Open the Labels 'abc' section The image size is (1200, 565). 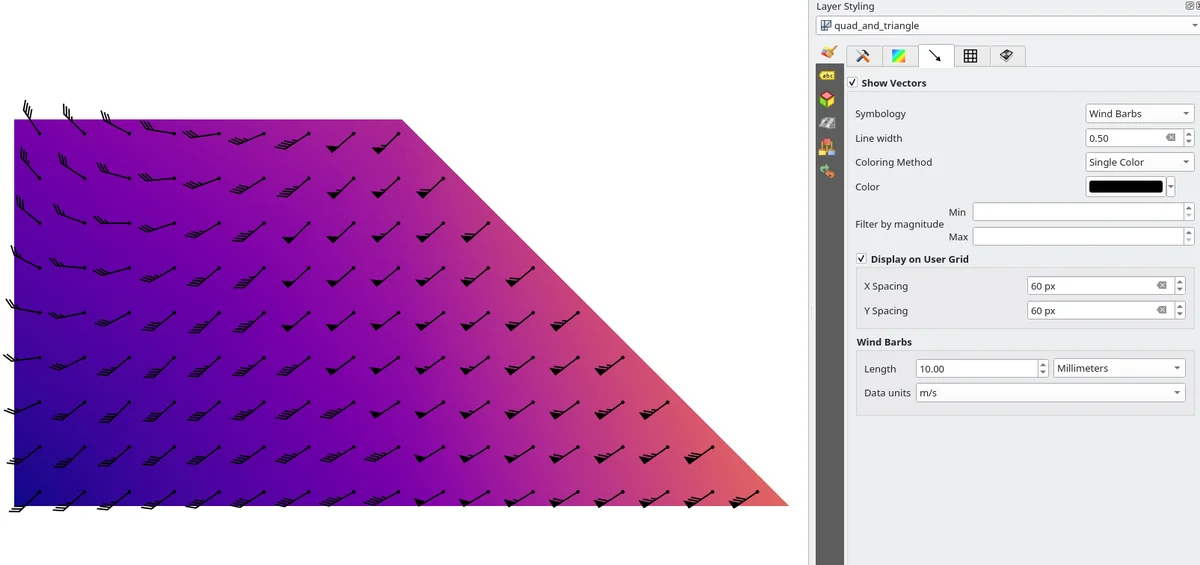tap(828, 76)
